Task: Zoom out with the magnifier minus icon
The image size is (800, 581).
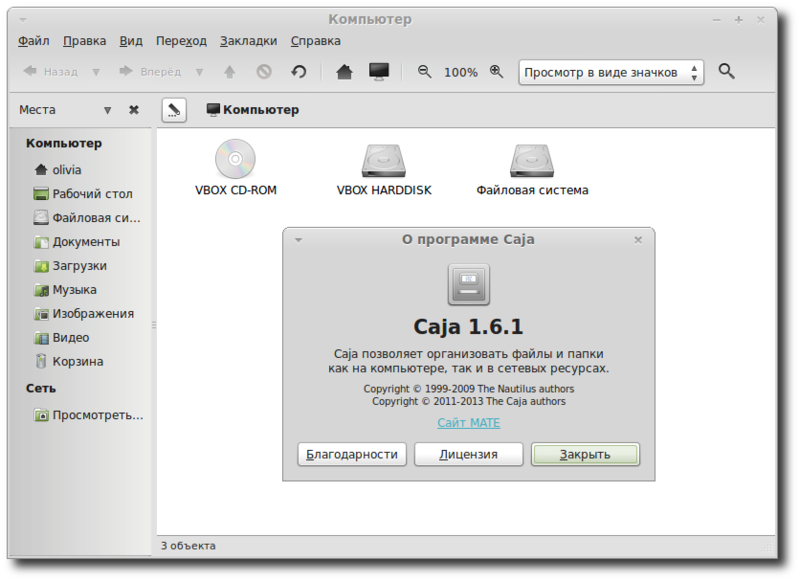Action: pos(423,71)
